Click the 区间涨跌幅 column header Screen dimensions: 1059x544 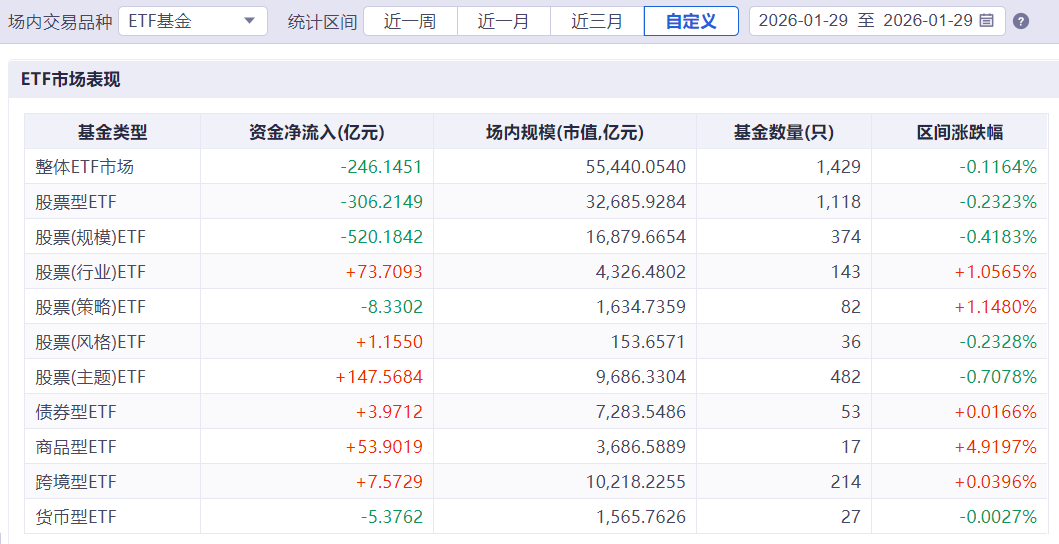coord(960,132)
